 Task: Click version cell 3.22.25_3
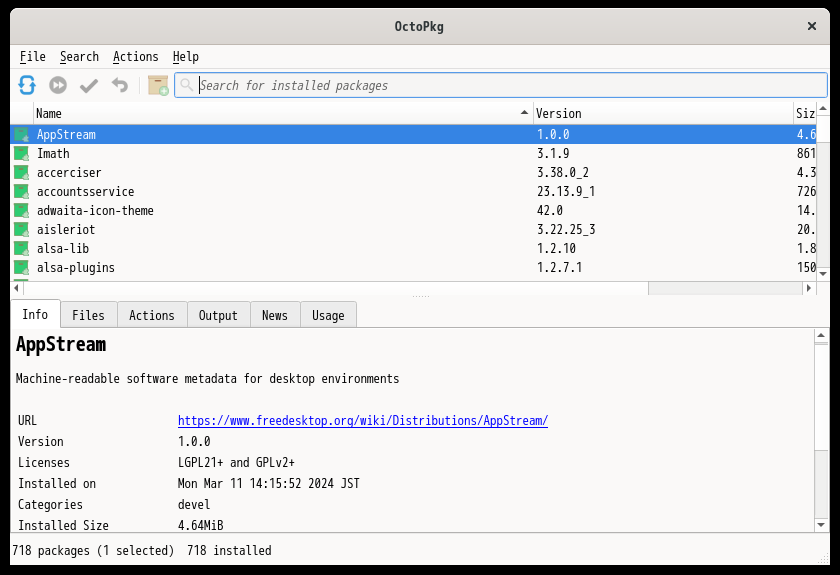click(566, 230)
